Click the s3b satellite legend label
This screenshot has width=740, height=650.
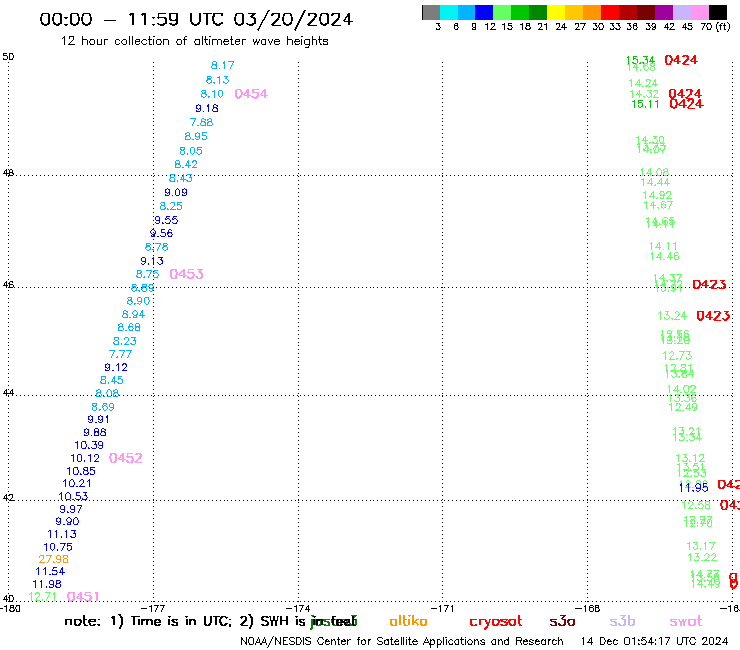click(622, 621)
